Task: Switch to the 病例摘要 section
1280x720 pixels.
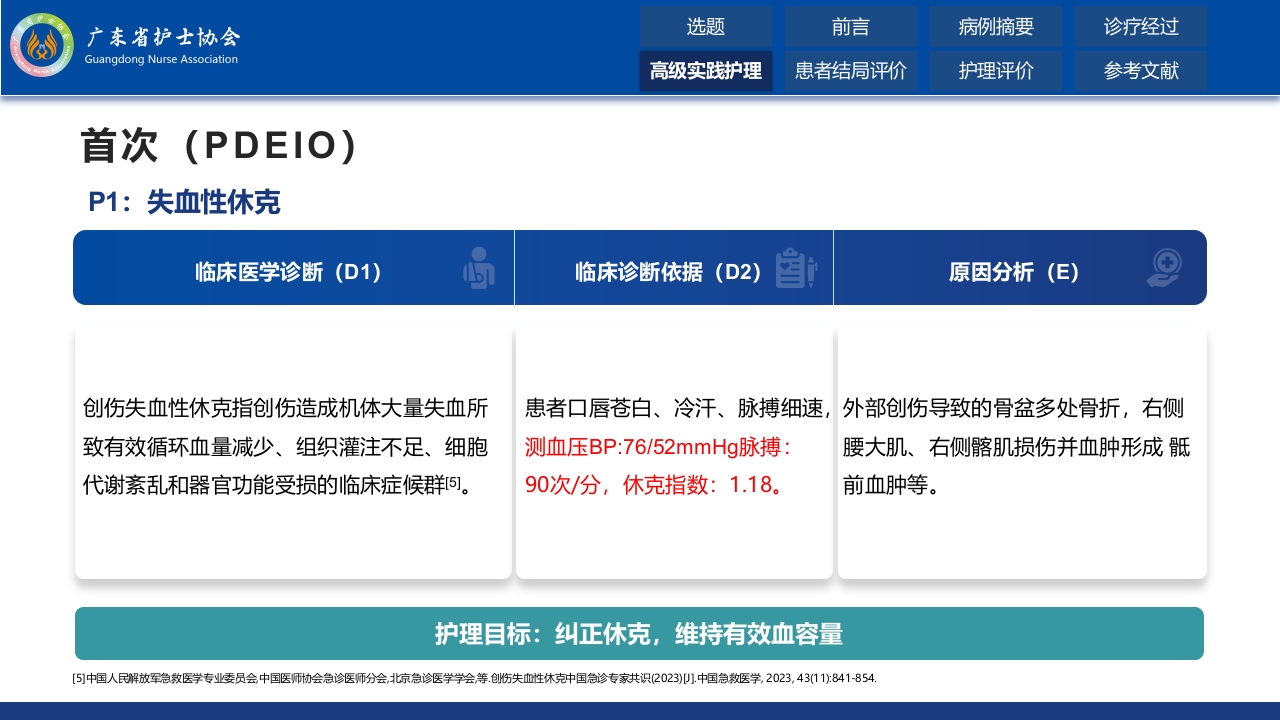Action: (x=996, y=27)
